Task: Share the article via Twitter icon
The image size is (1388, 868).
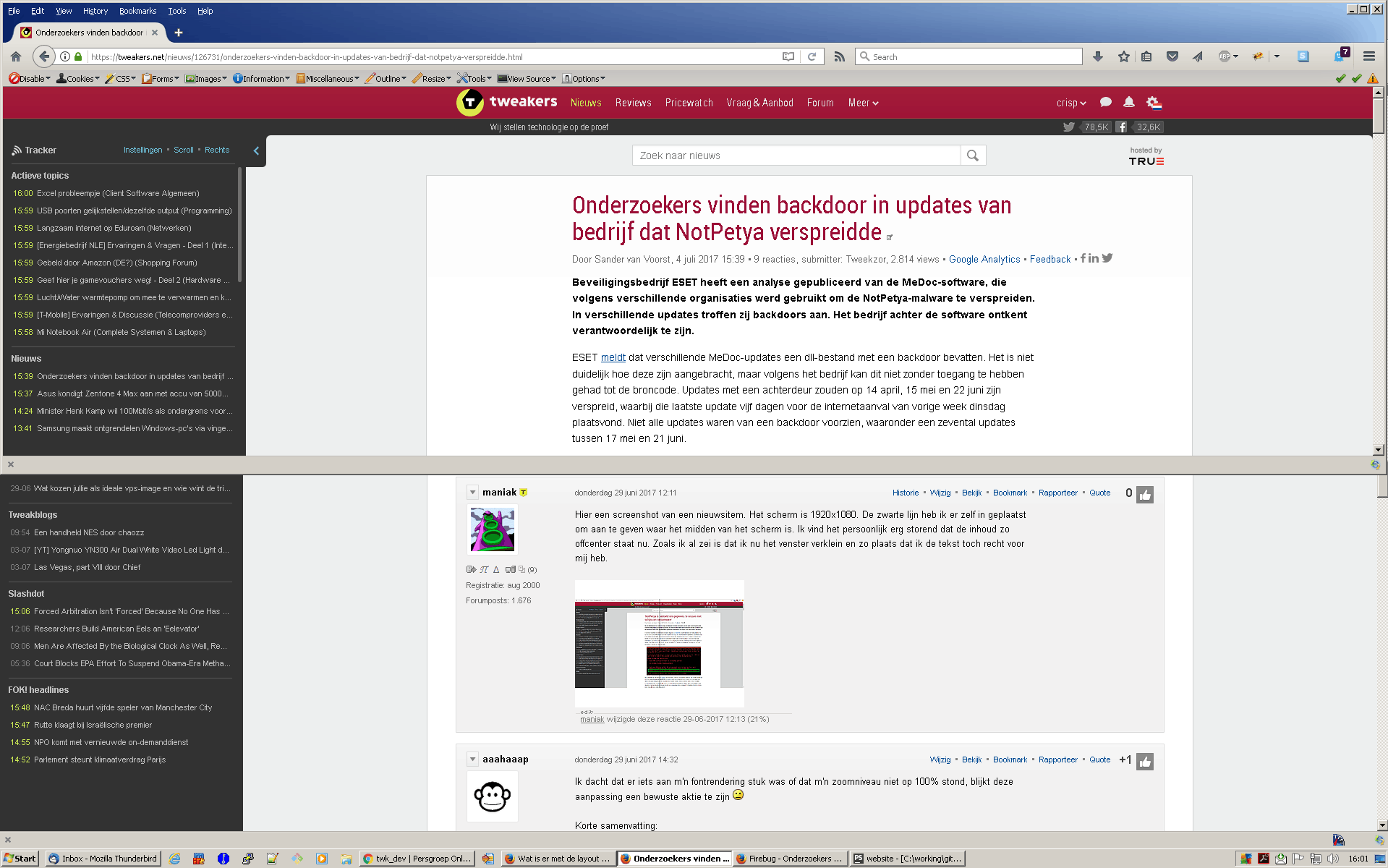Action: pos(1107,258)
